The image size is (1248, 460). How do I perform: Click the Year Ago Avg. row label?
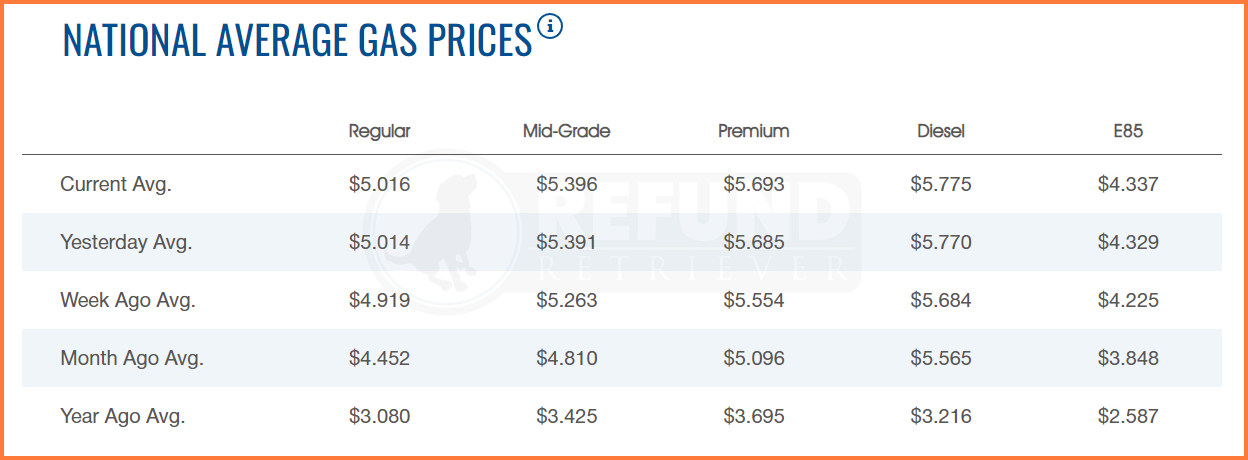[123, 416]
